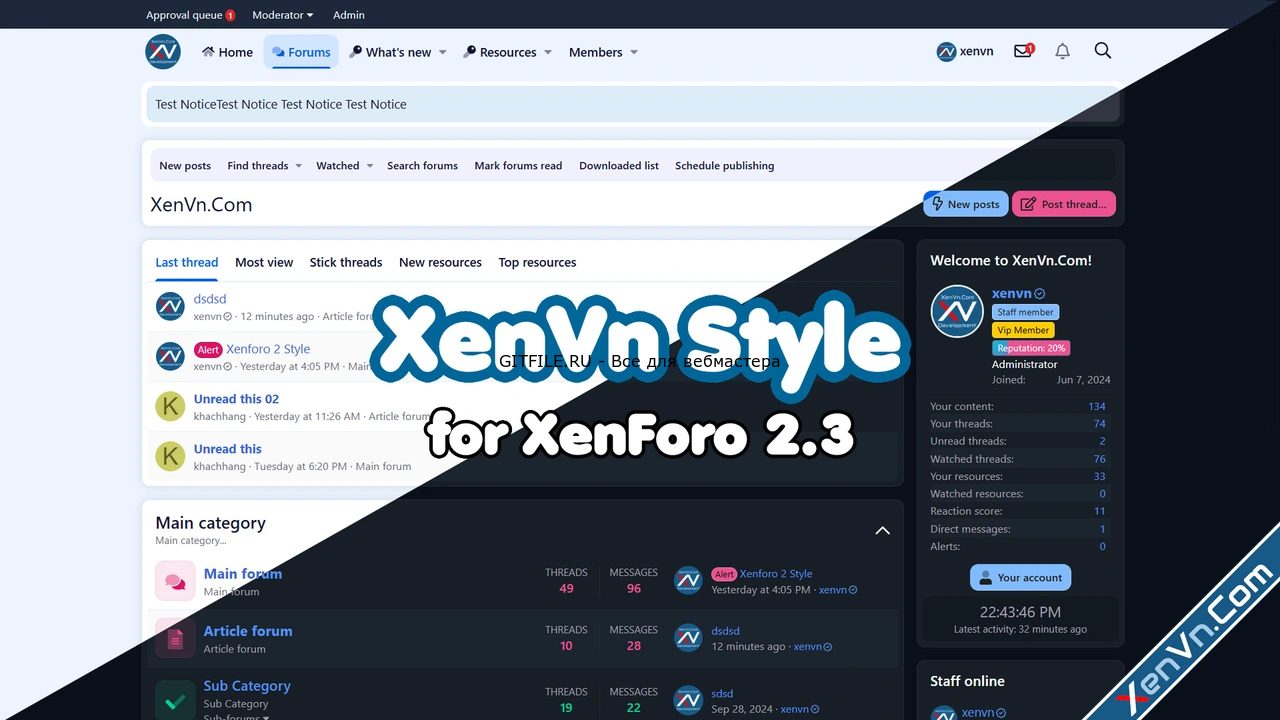1280x720 pixels.
Task: Open the Sub Category forum link
Action: tap(247, 686)
